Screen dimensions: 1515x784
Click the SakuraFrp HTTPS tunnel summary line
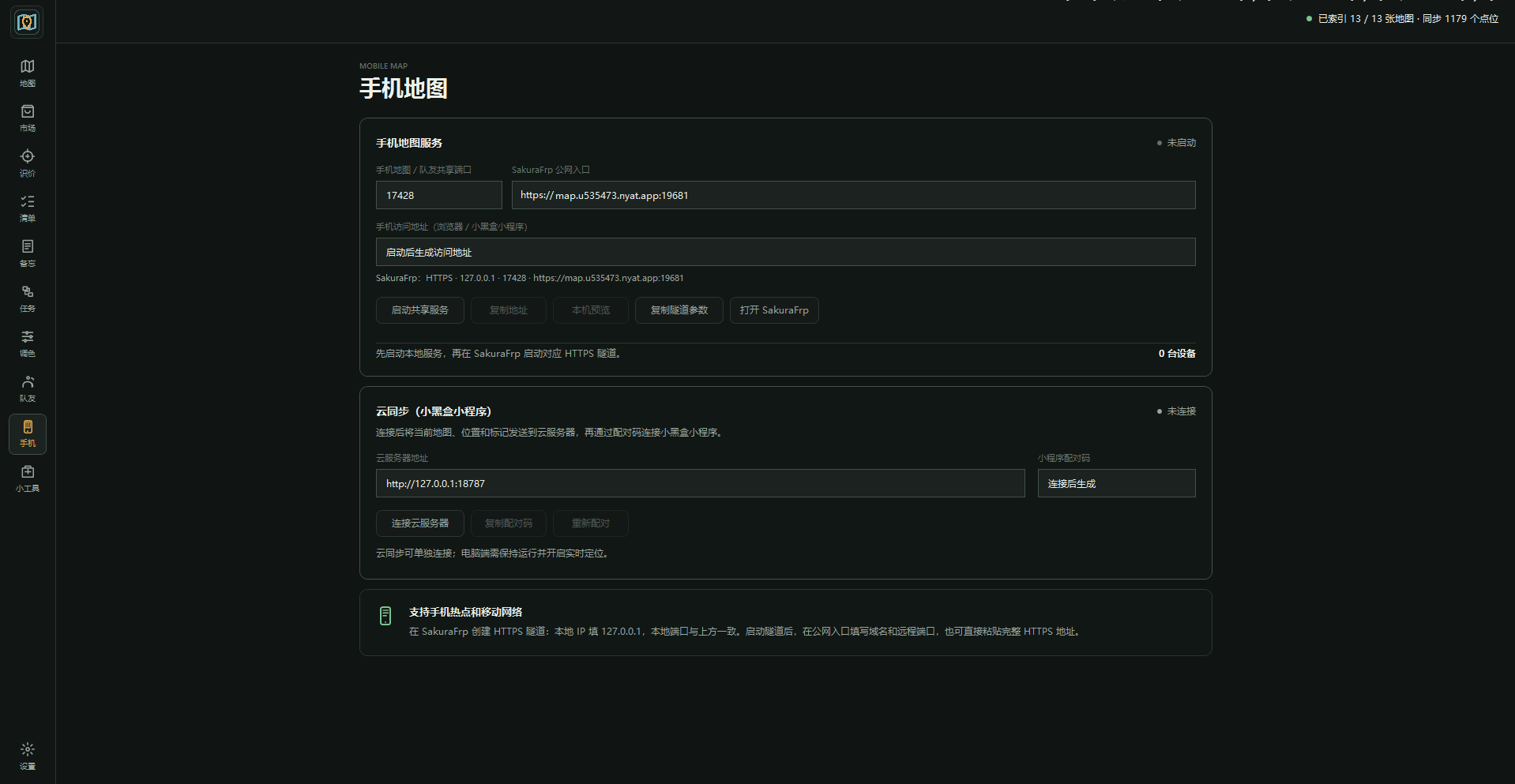530,278
